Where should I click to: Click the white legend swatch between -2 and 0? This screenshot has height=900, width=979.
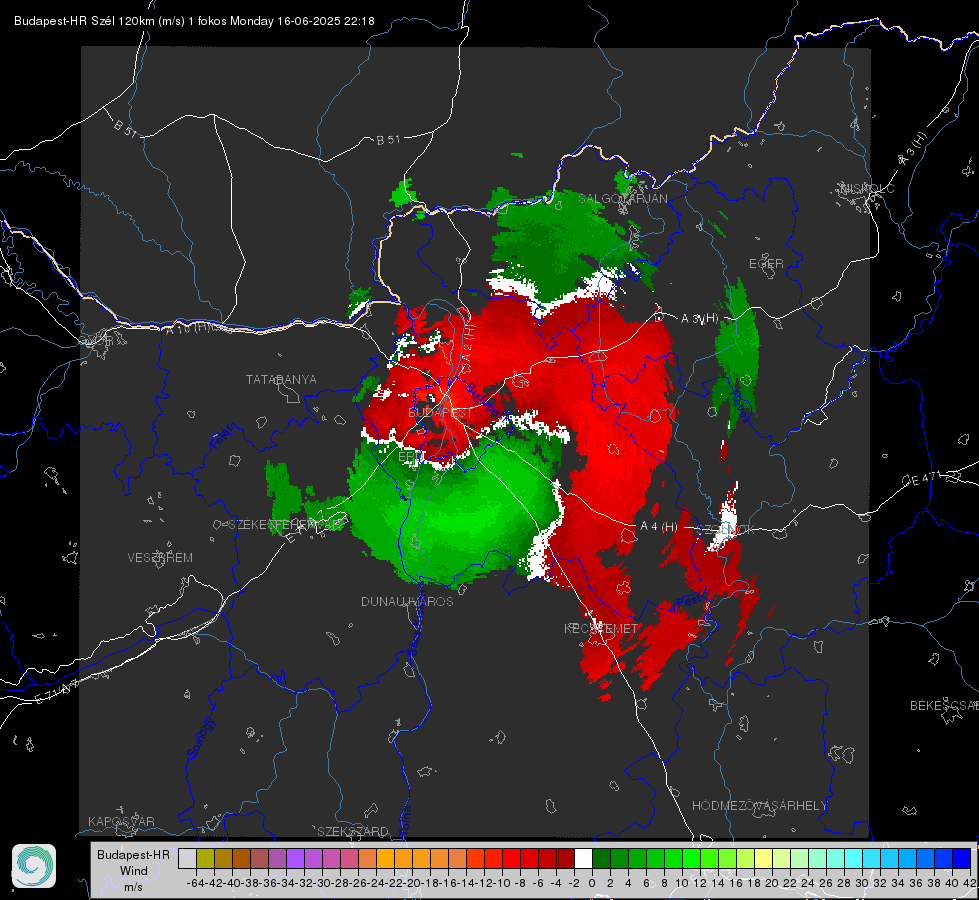tap(583, 858)
